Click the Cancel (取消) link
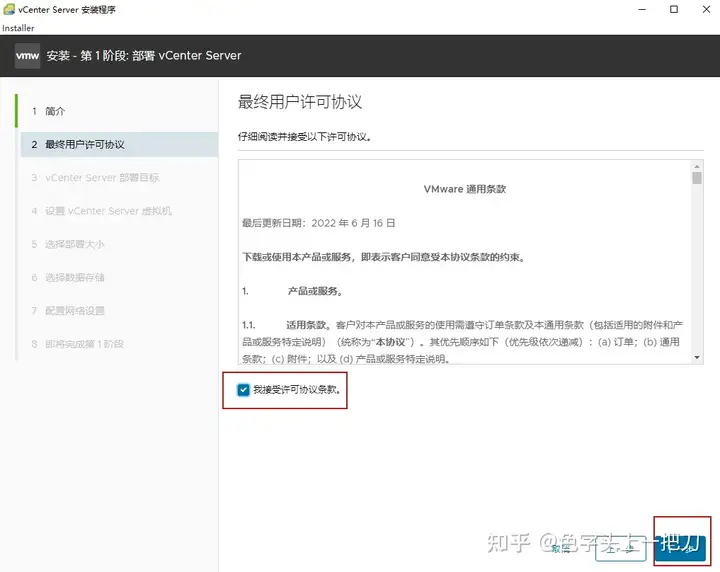 point(561,549)
